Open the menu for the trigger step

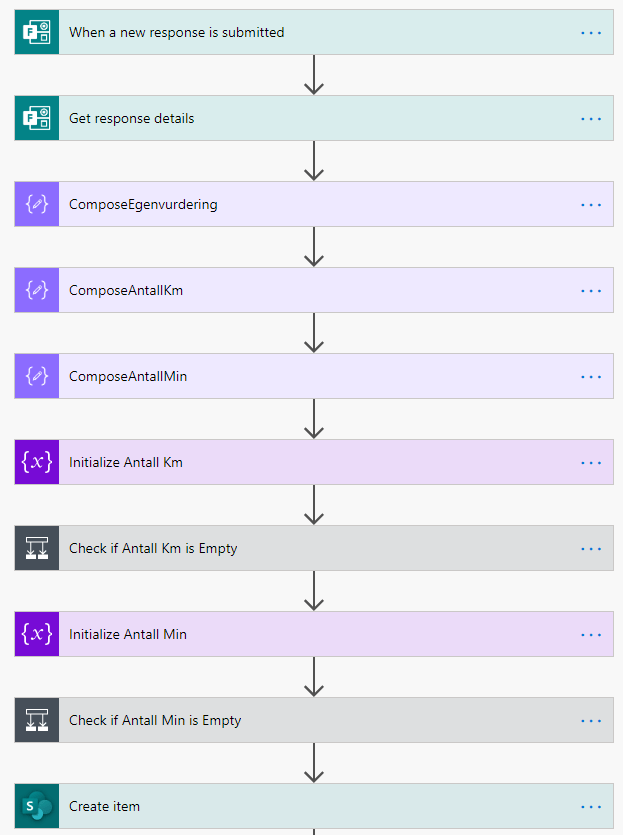(591, 33)
